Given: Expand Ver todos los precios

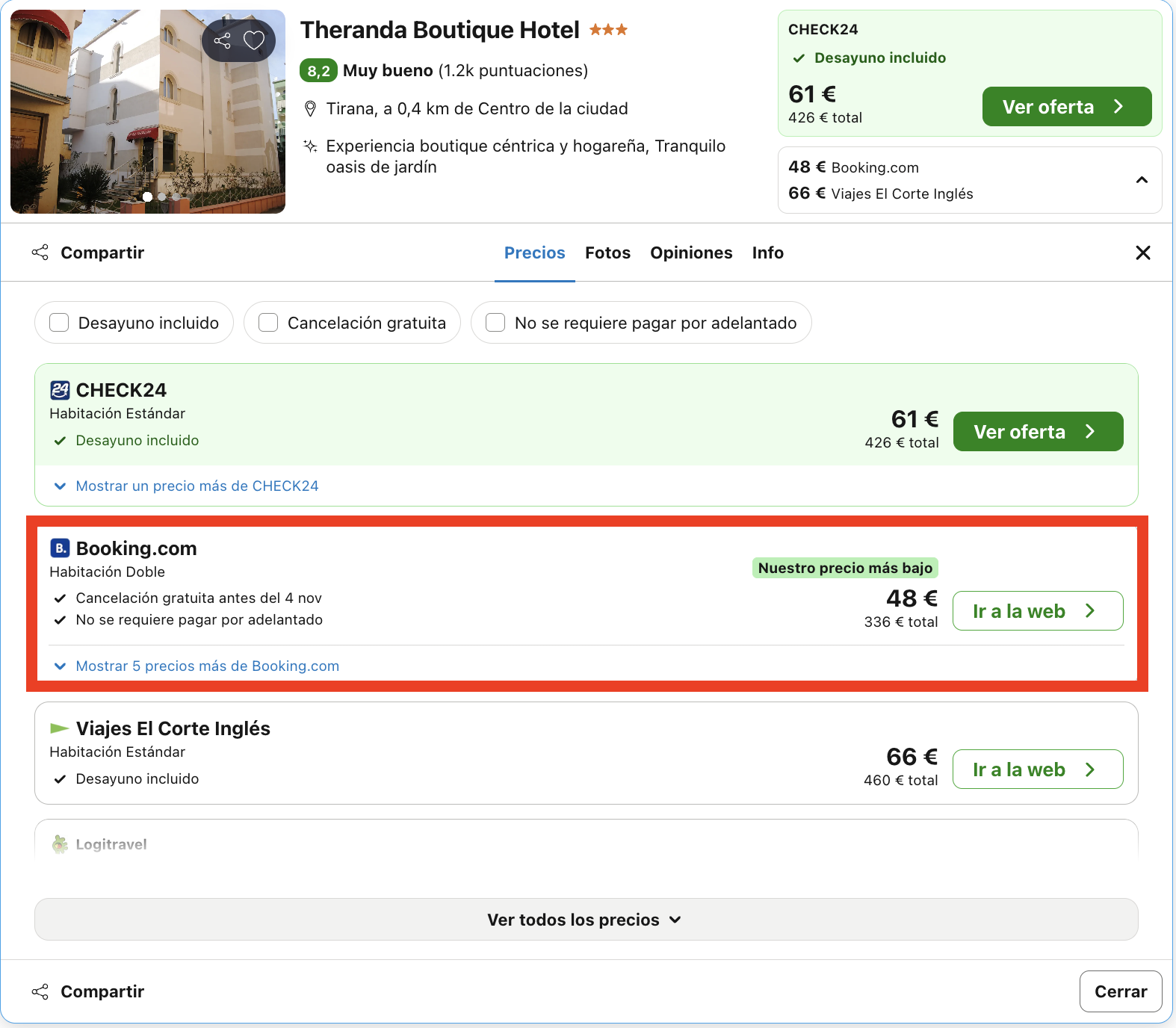Looking at the screenshot, I should tap(587, 920).
